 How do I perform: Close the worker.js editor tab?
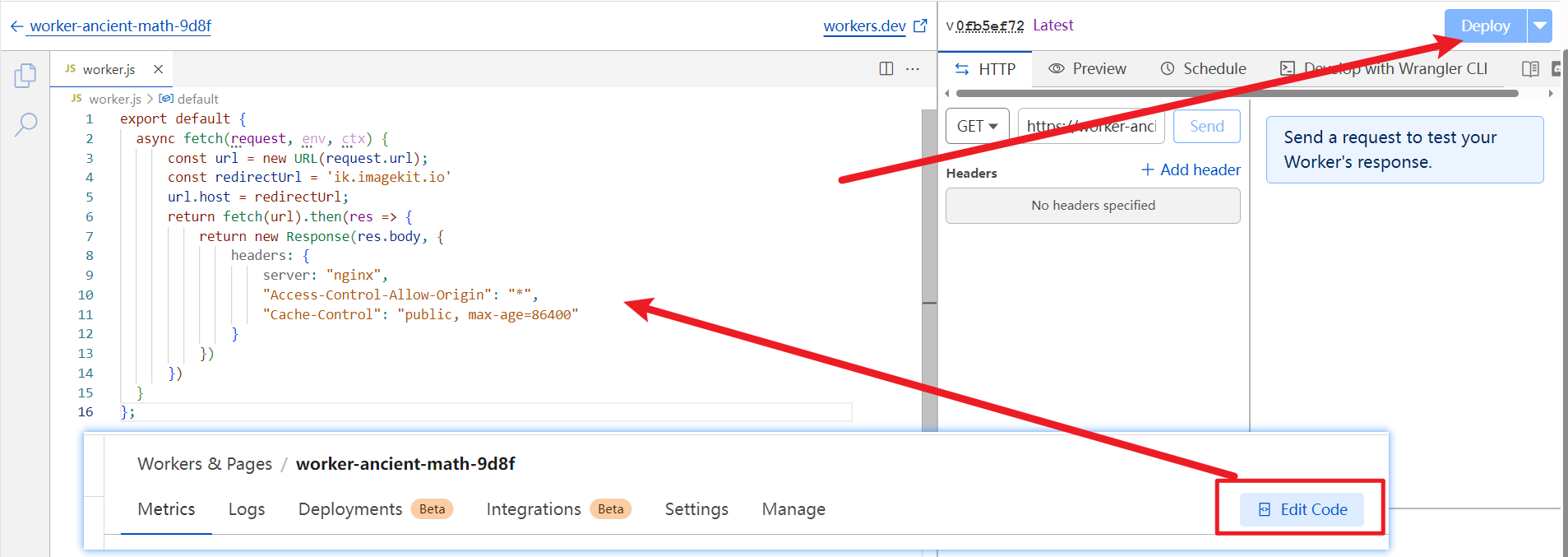point(158,69)
